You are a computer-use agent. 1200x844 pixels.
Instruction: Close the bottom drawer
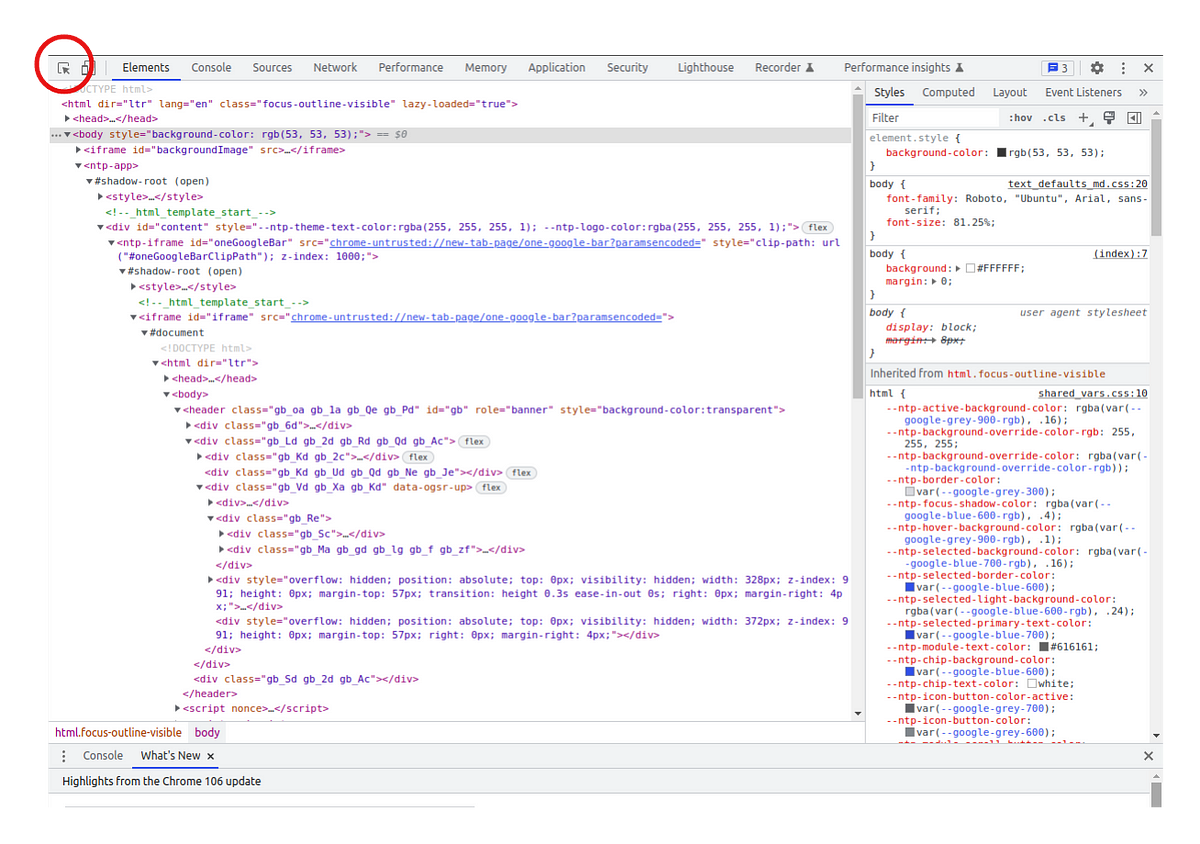[x=1148, y=756]
